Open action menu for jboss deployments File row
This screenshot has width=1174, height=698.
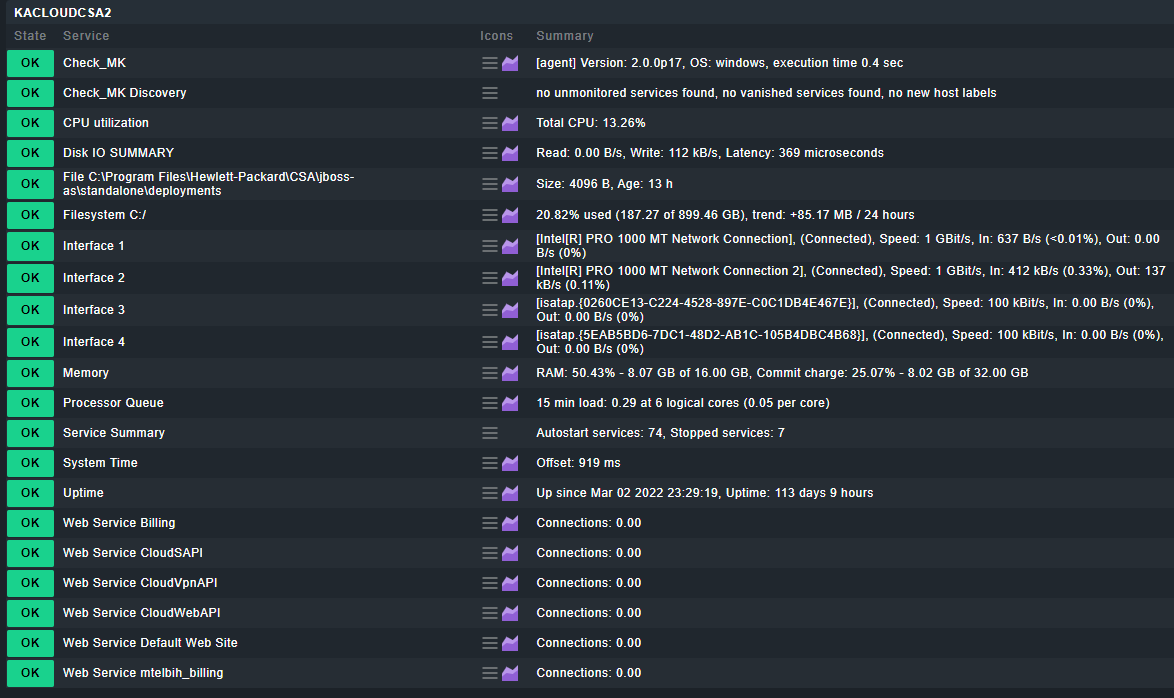point(490,184)
